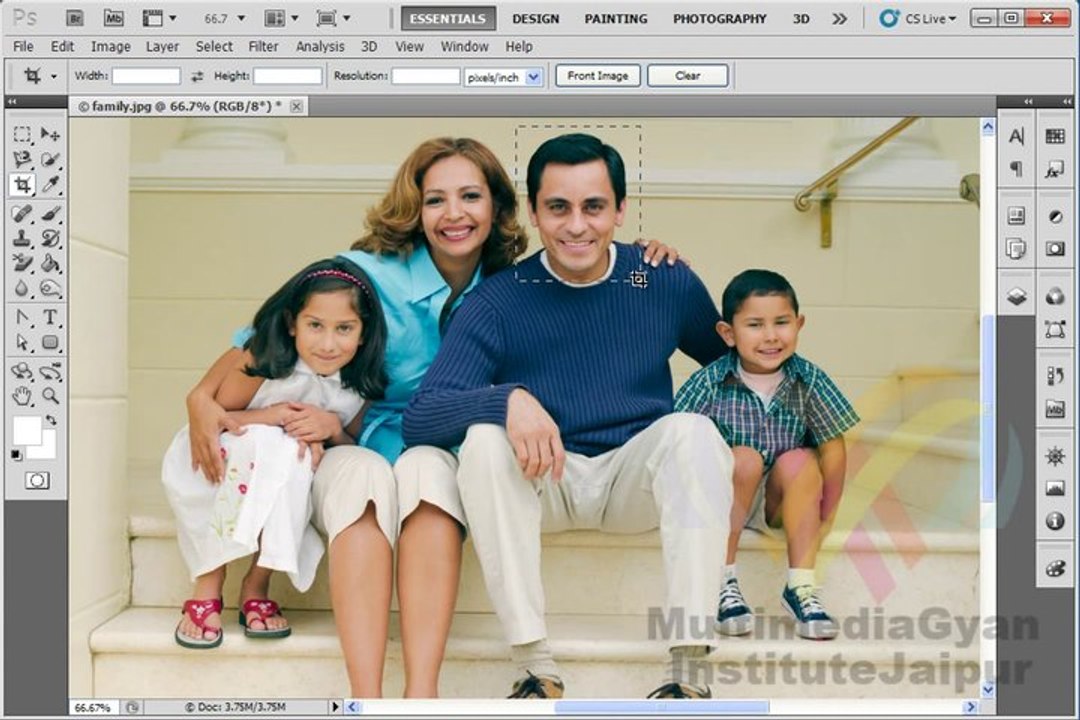Select the Horizontal Type tool
Image resolution: width=1080 pixels, height=720 pixels.
tap(50, 318)
